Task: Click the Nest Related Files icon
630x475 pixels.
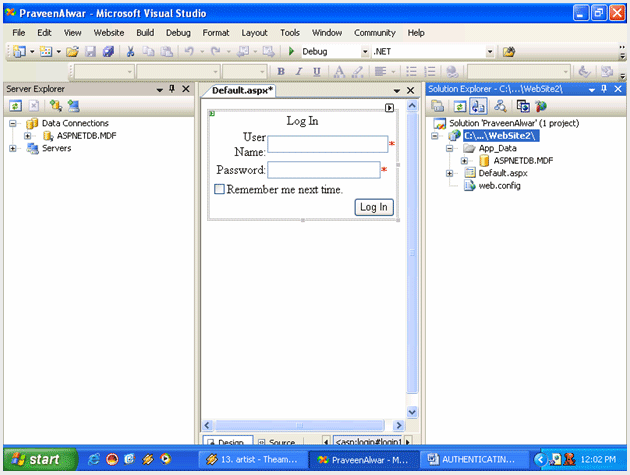Action: pos(478,106)
